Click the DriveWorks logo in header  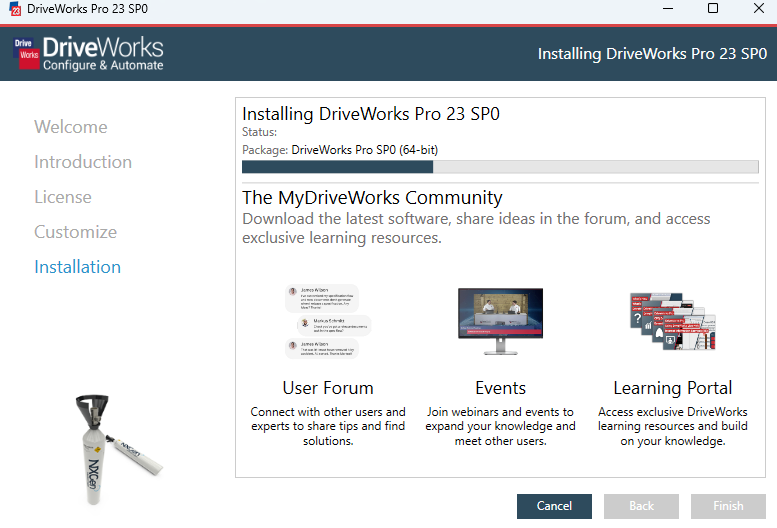tap(89, 53)
